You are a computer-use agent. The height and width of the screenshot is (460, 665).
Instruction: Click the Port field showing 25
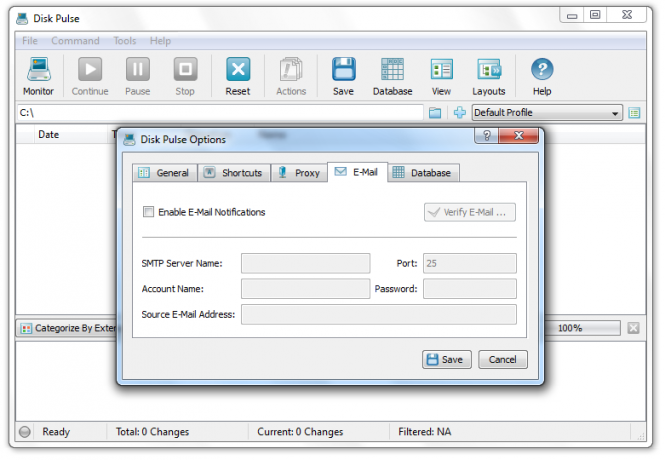click(x=470, y=263)
